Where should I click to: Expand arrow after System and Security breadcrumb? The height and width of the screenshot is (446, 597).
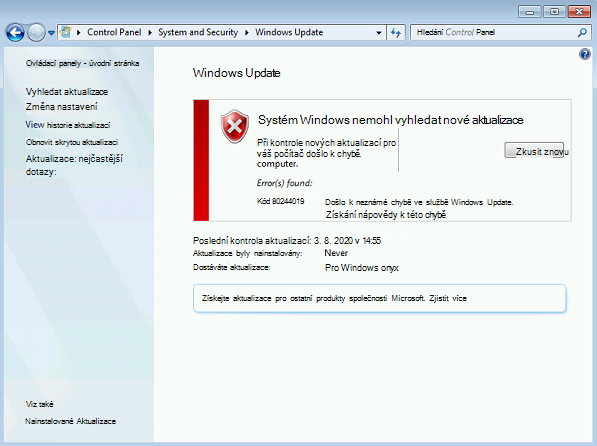coord(247,33)
